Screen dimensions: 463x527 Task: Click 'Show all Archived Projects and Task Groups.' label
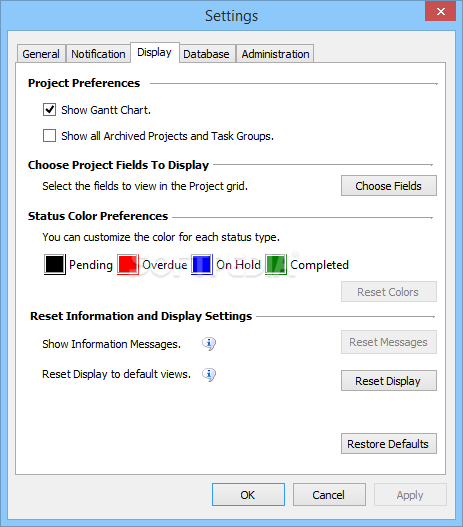(167, 136)
